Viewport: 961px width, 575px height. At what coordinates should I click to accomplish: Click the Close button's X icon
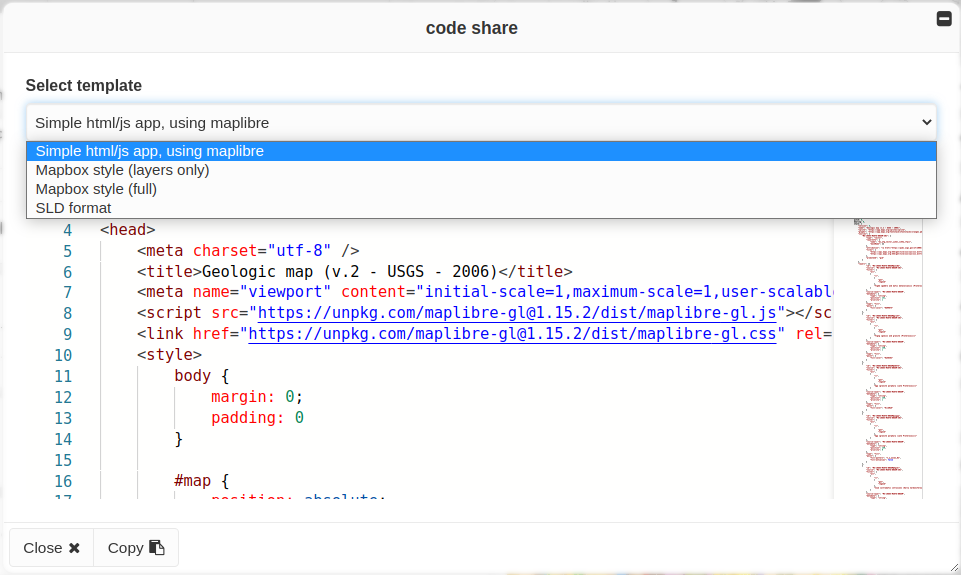[74, 548]
